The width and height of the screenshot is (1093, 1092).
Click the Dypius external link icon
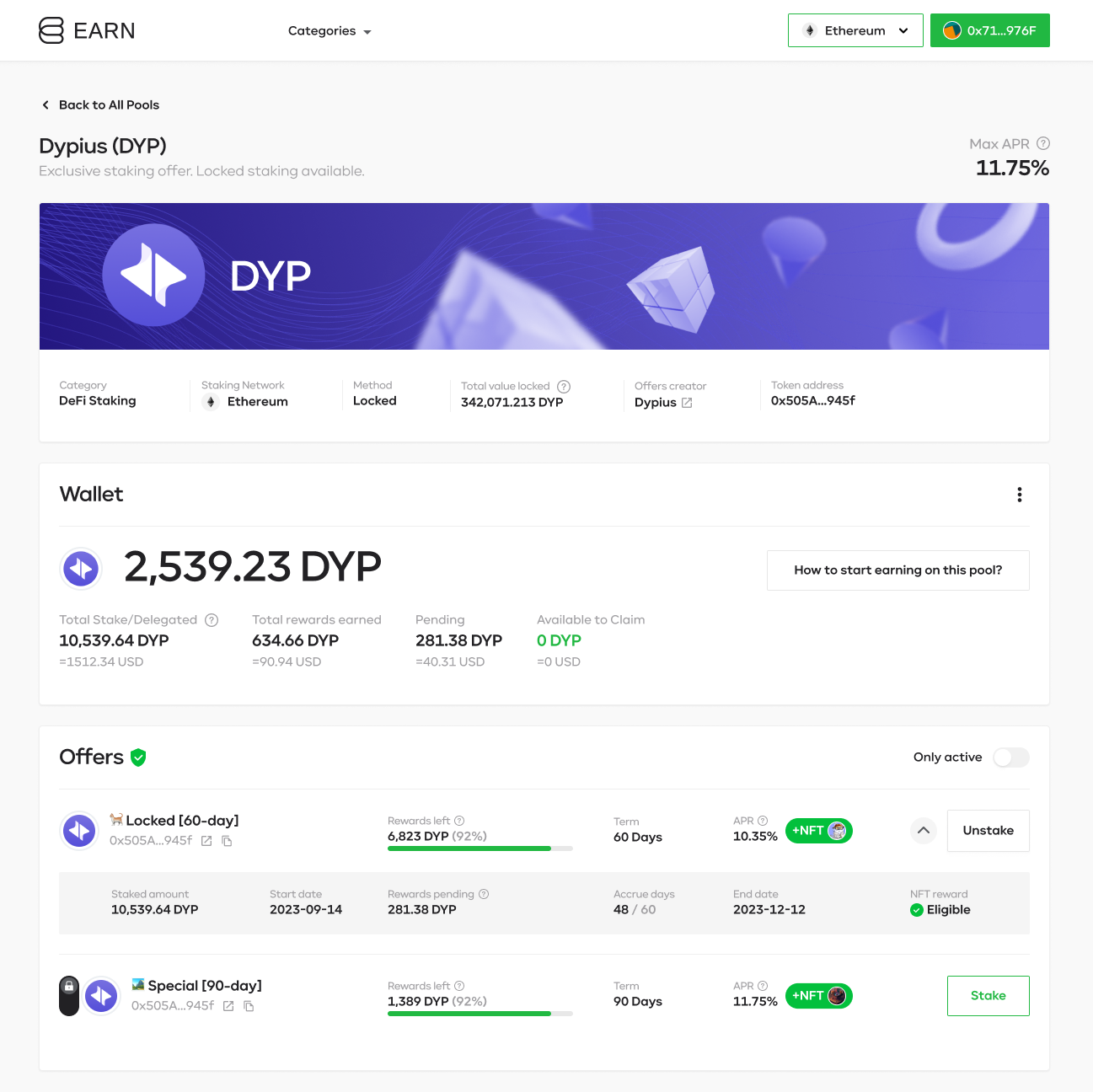[687, 403]
